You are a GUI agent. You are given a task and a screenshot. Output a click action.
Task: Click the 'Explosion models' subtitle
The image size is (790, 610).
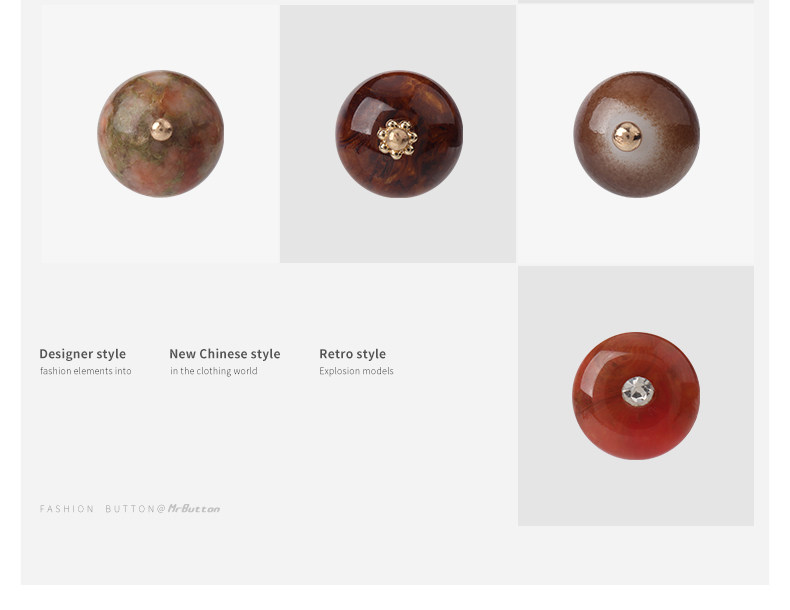tap(356, 371)
